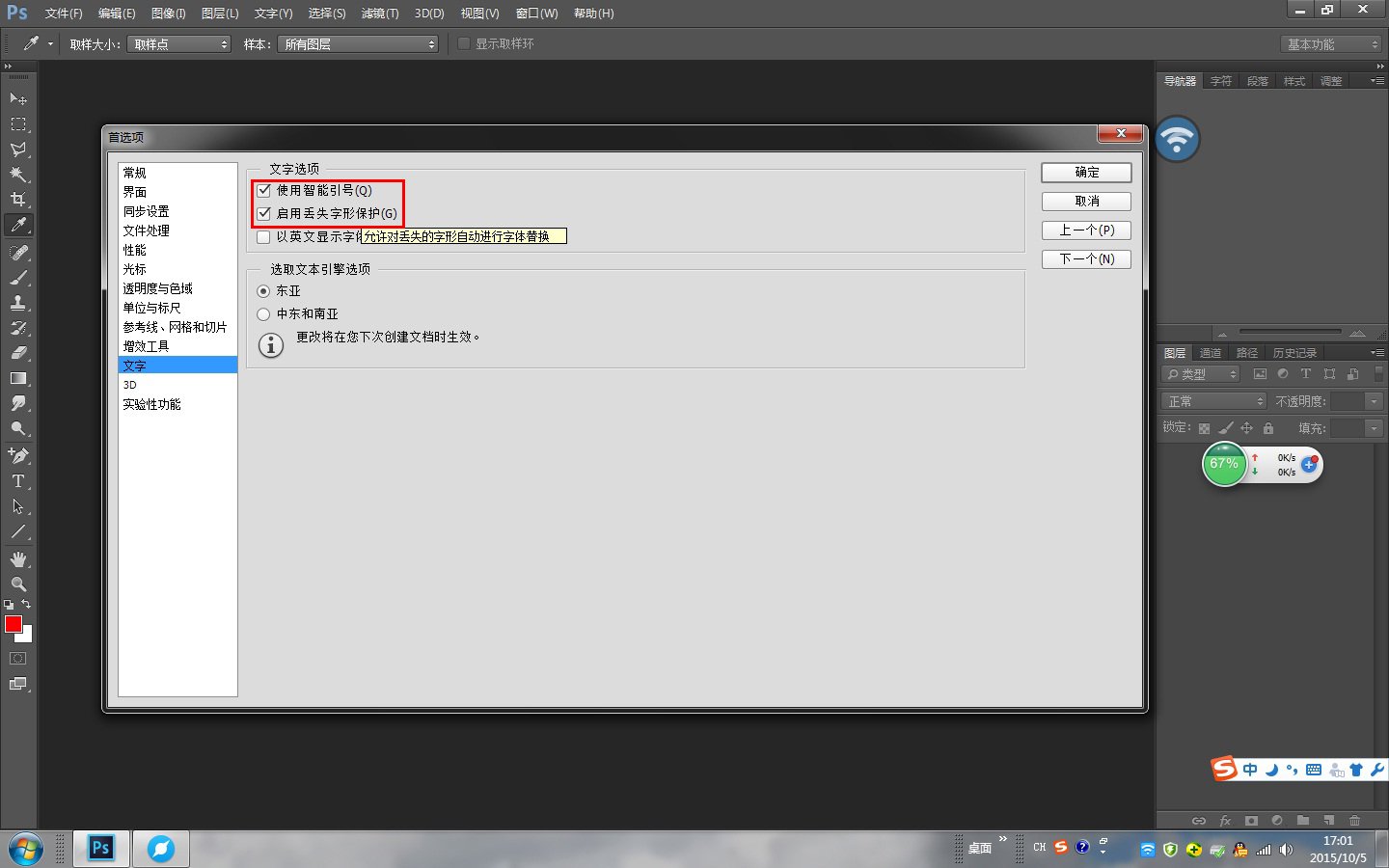The height and width of the screenshot is (868, 1389).
Task: Select the Eyedropper tool in the toolbar
Action: tap(19, 225)
